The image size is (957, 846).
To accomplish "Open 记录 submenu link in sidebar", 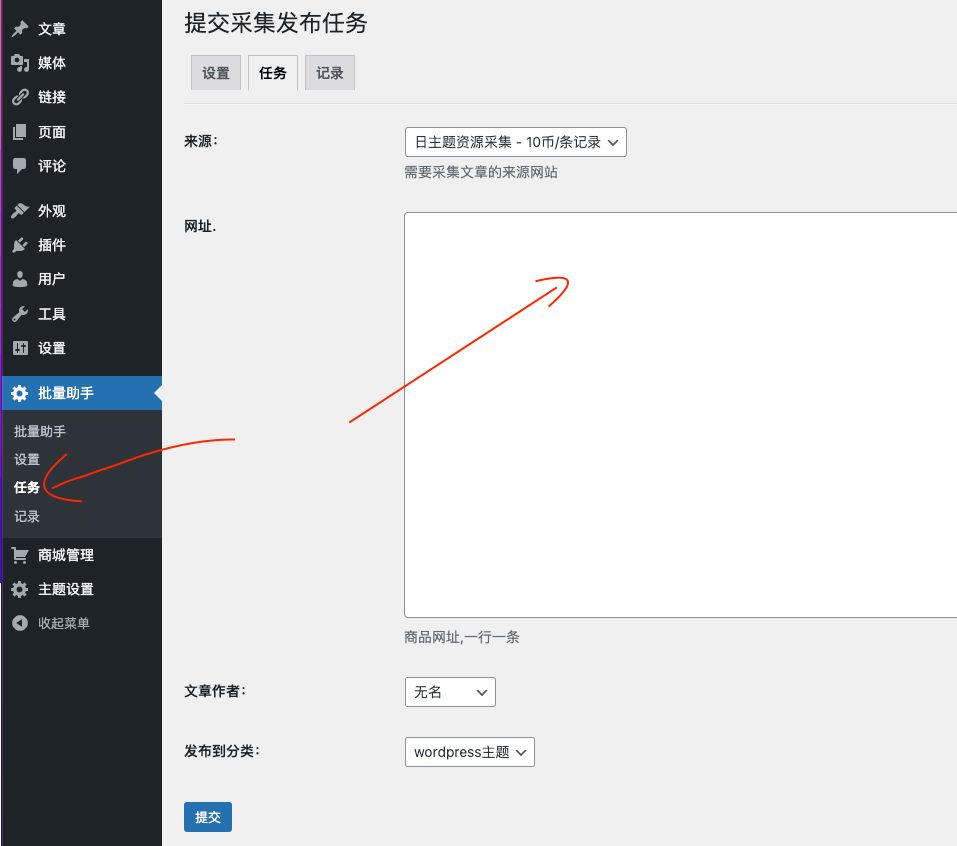I will (27, 516).
